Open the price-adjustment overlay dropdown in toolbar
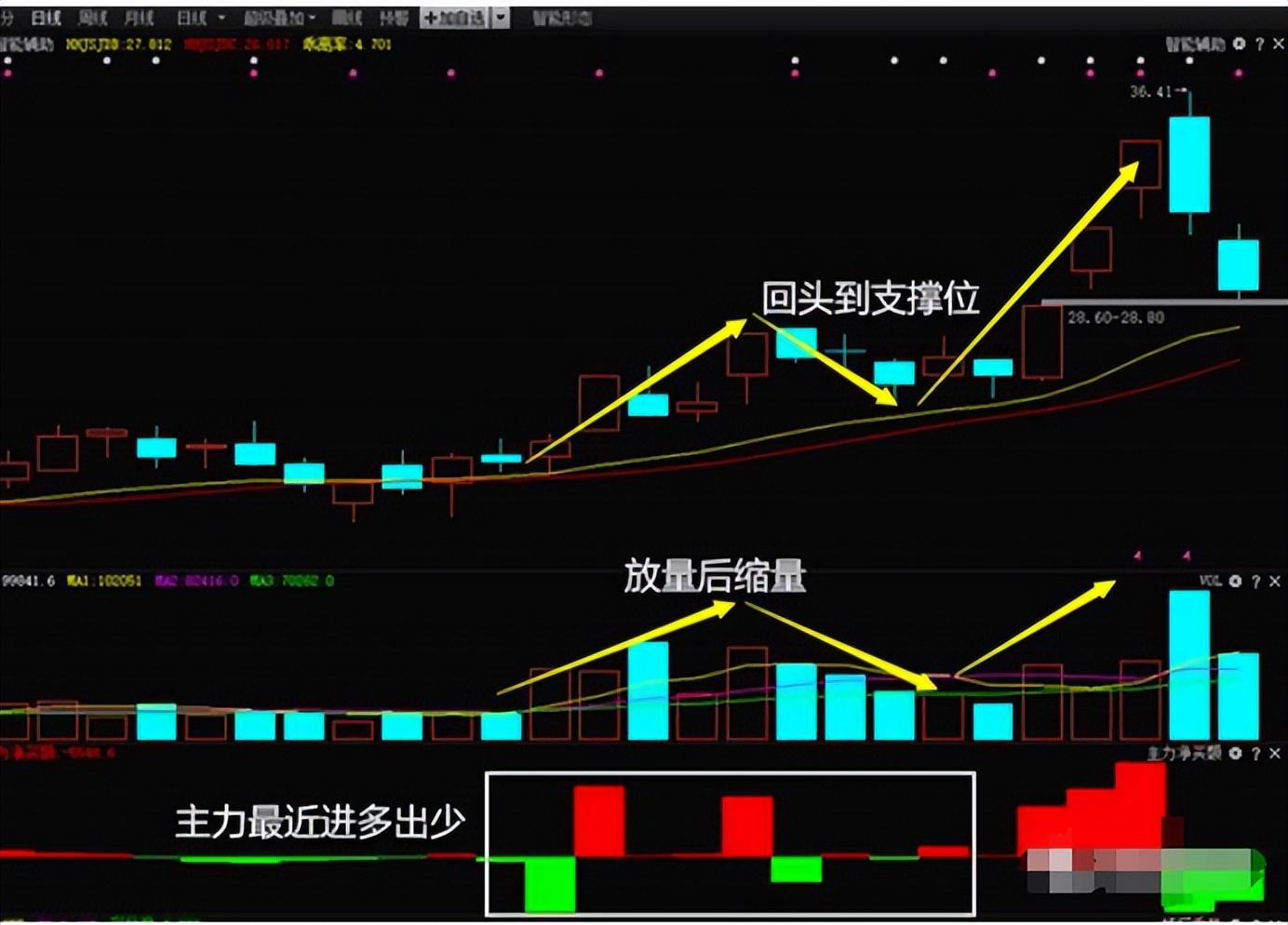 click(279, 18)
